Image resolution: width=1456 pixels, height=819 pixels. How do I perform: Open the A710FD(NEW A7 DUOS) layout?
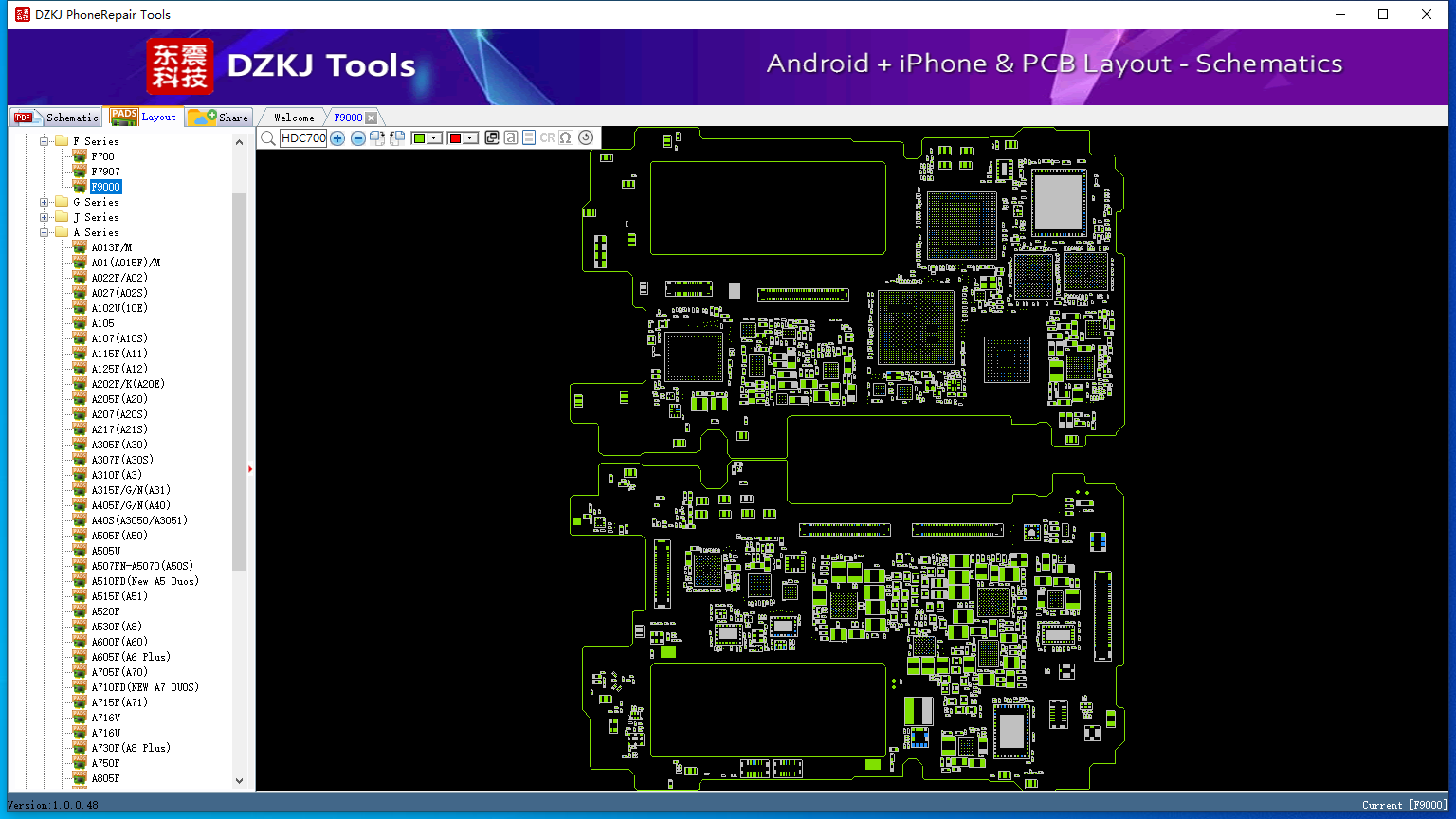[x=145, y=687]
